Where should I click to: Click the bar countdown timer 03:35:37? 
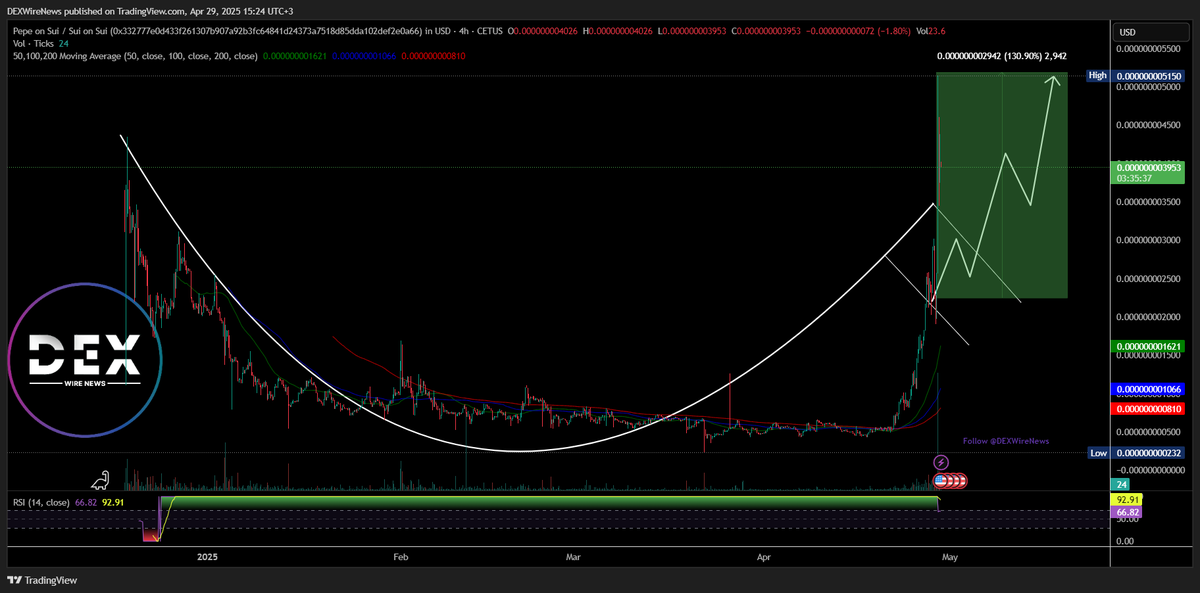[x=1135, y=178]
